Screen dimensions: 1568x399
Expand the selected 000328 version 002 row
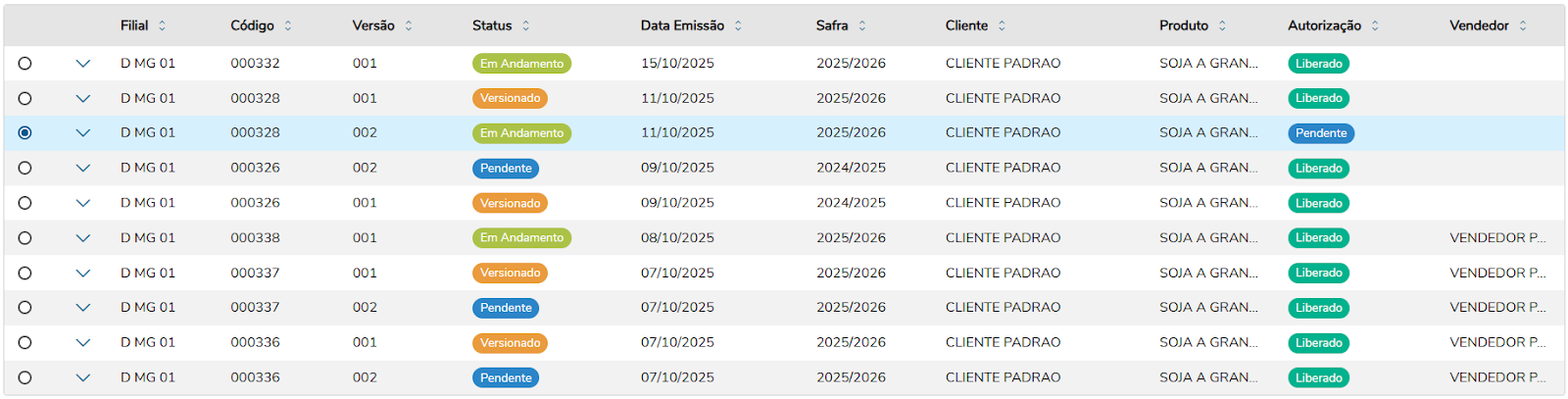tap(83, 133)
